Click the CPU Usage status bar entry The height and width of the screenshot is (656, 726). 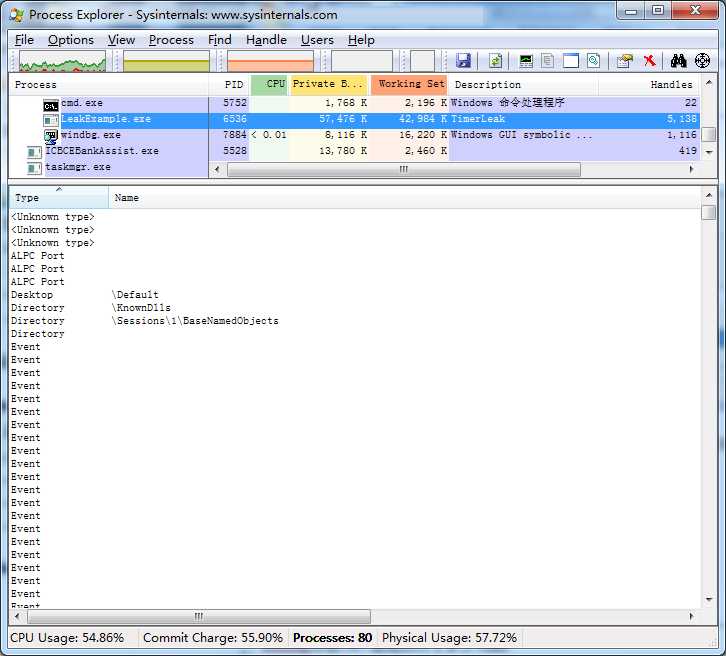pos(67,638)
